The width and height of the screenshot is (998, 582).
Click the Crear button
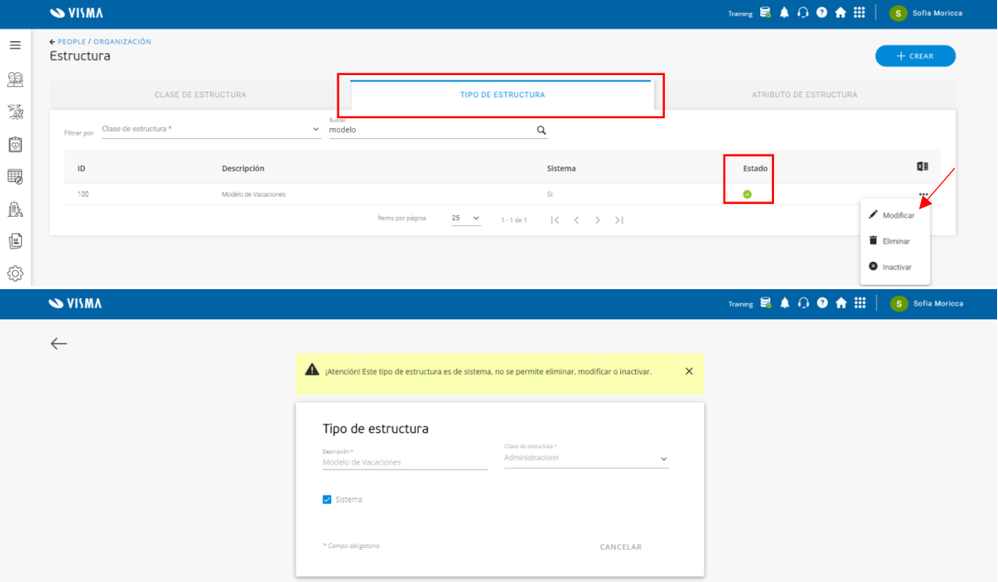coord(915,56)
